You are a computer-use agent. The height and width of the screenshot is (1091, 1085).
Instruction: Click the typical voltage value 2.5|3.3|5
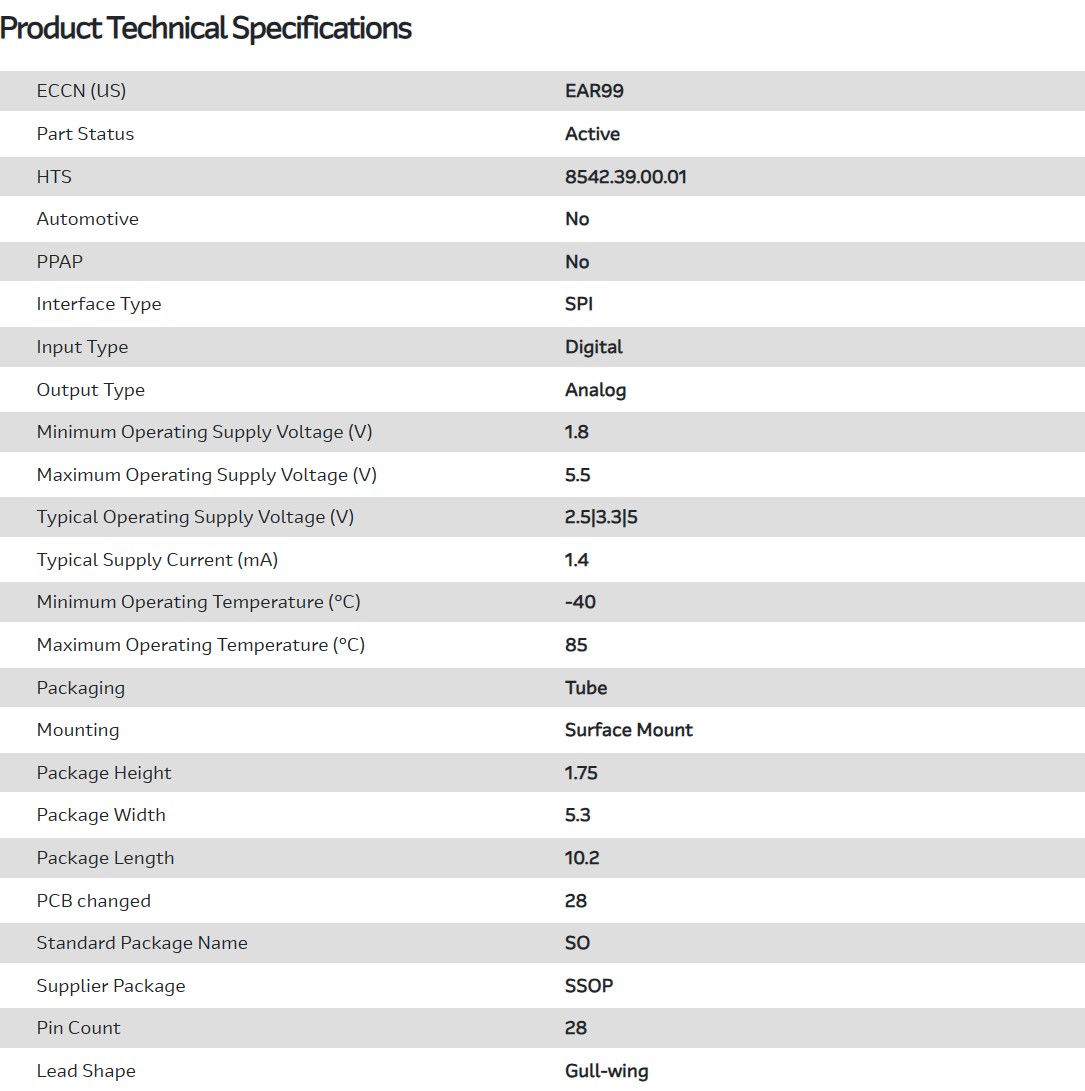[601, 517]
